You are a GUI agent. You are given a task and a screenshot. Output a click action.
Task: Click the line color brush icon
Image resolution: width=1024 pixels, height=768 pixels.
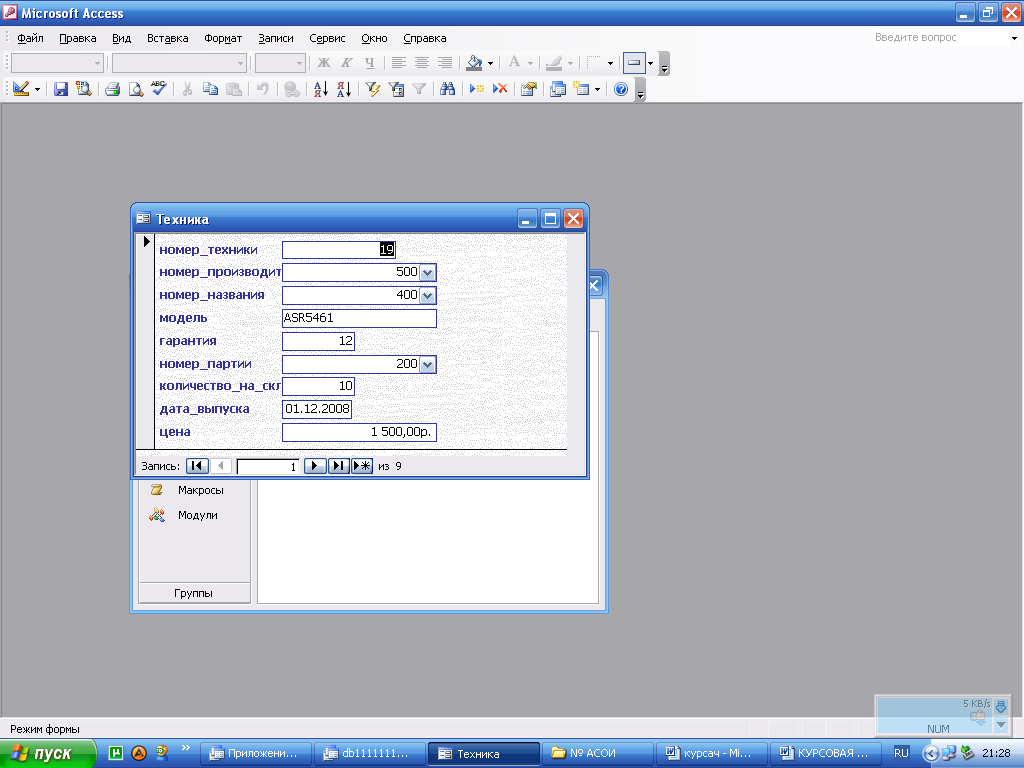(x=554, y=63)
